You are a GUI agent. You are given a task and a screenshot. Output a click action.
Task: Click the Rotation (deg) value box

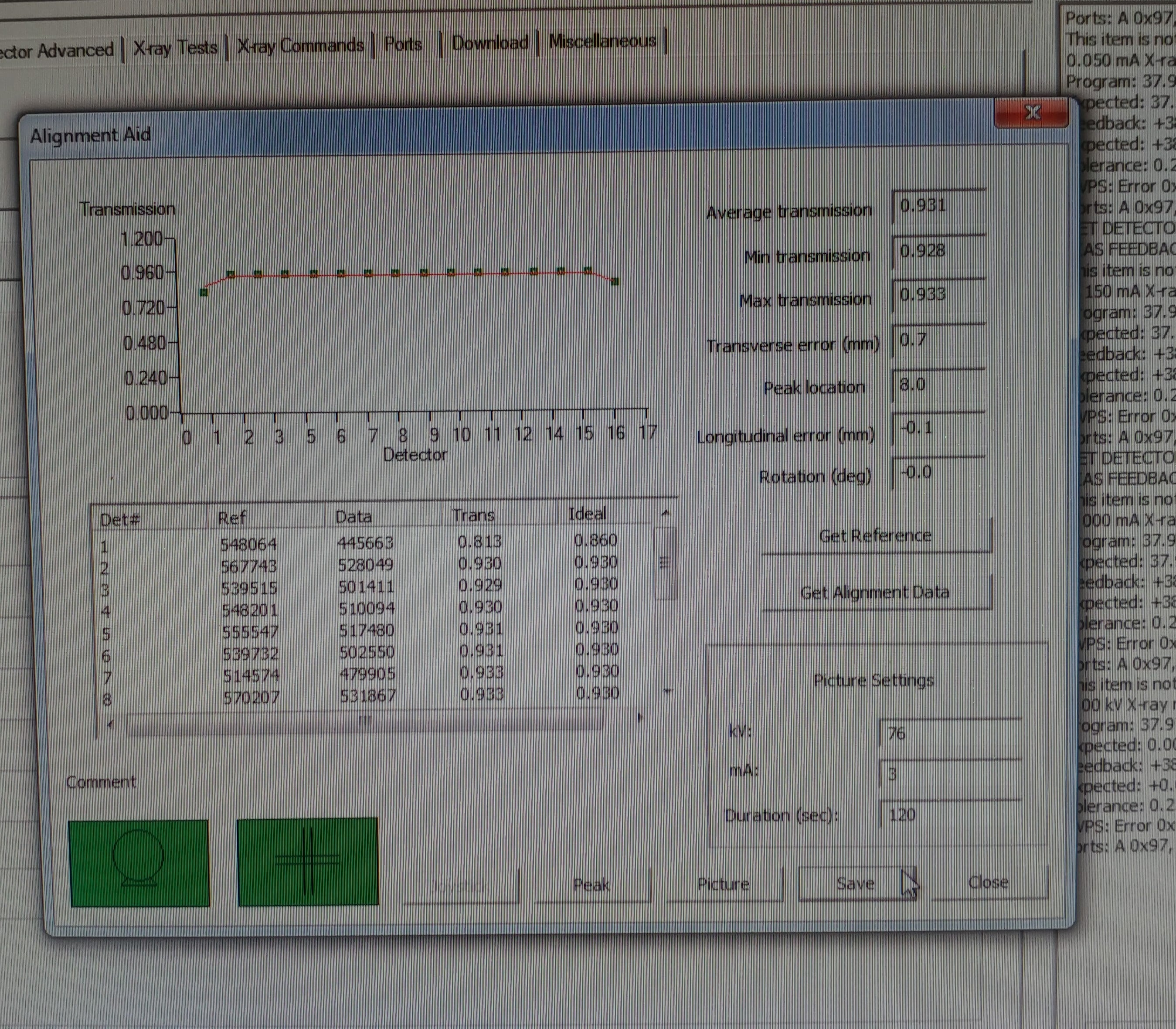click(938, 473)
